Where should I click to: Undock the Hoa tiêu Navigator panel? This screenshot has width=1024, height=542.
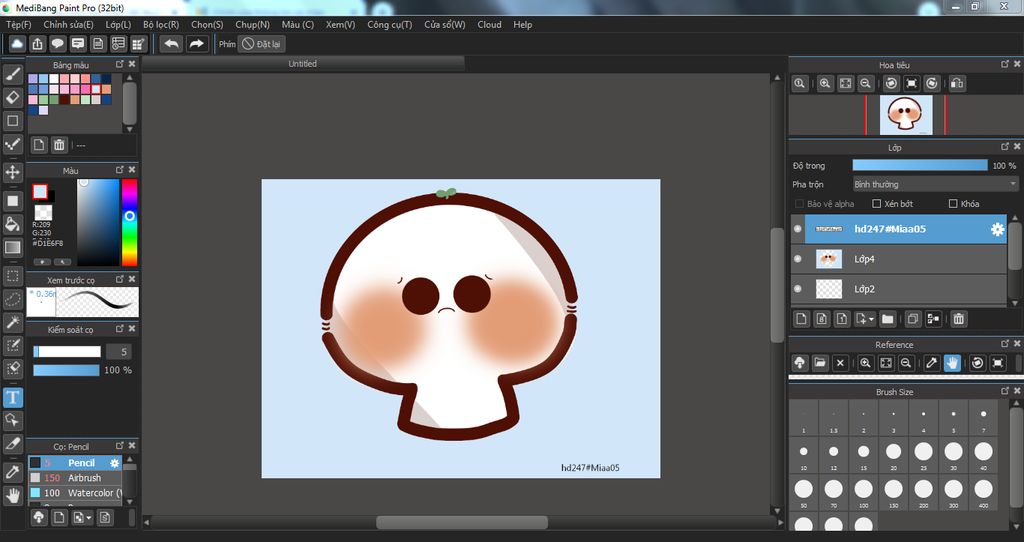click(1004, 64)
